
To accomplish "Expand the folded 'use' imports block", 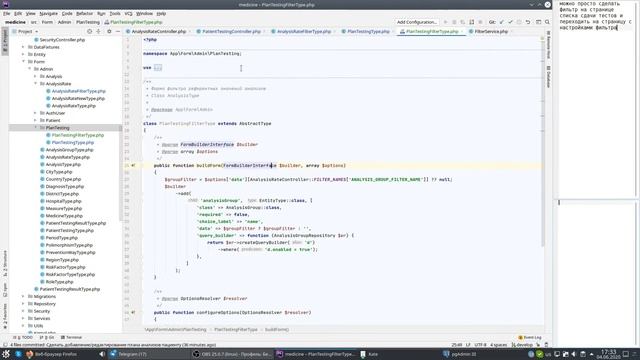I will tap(158, 68).
